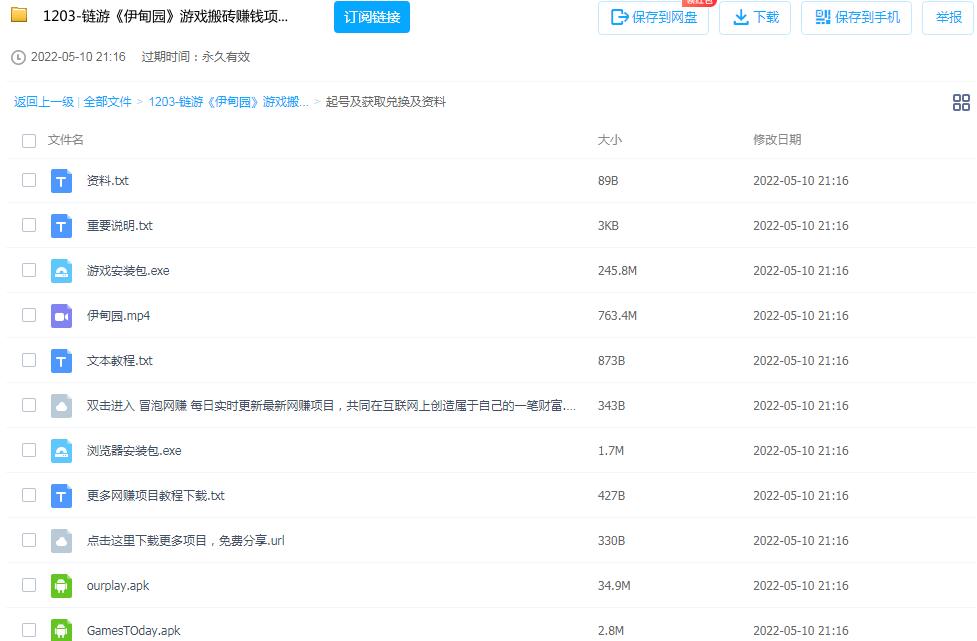Tick the select-all checkbox beside 文件名
Viewport: 977px width, 641px height.
coord(29,140)
